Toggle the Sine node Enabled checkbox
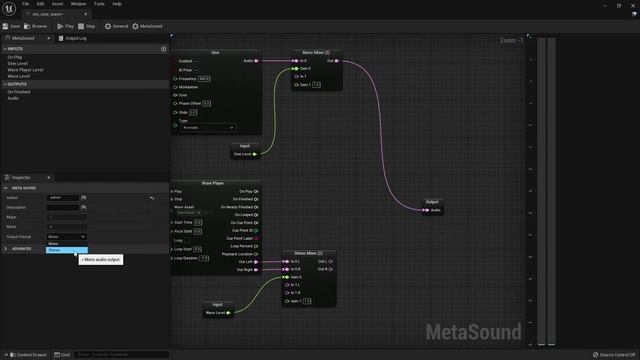Screen dimensions: 640x360 click(x=196, y=61)
